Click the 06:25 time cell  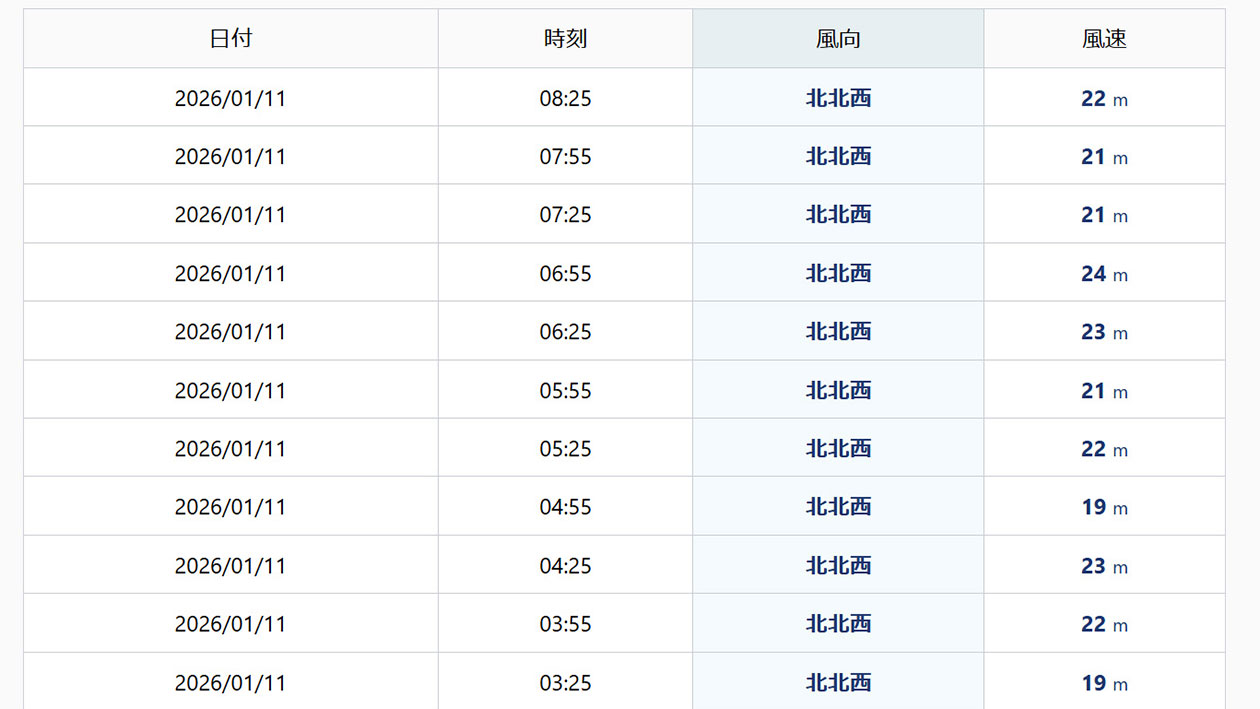pyautogui.click(x=565, y=332)
